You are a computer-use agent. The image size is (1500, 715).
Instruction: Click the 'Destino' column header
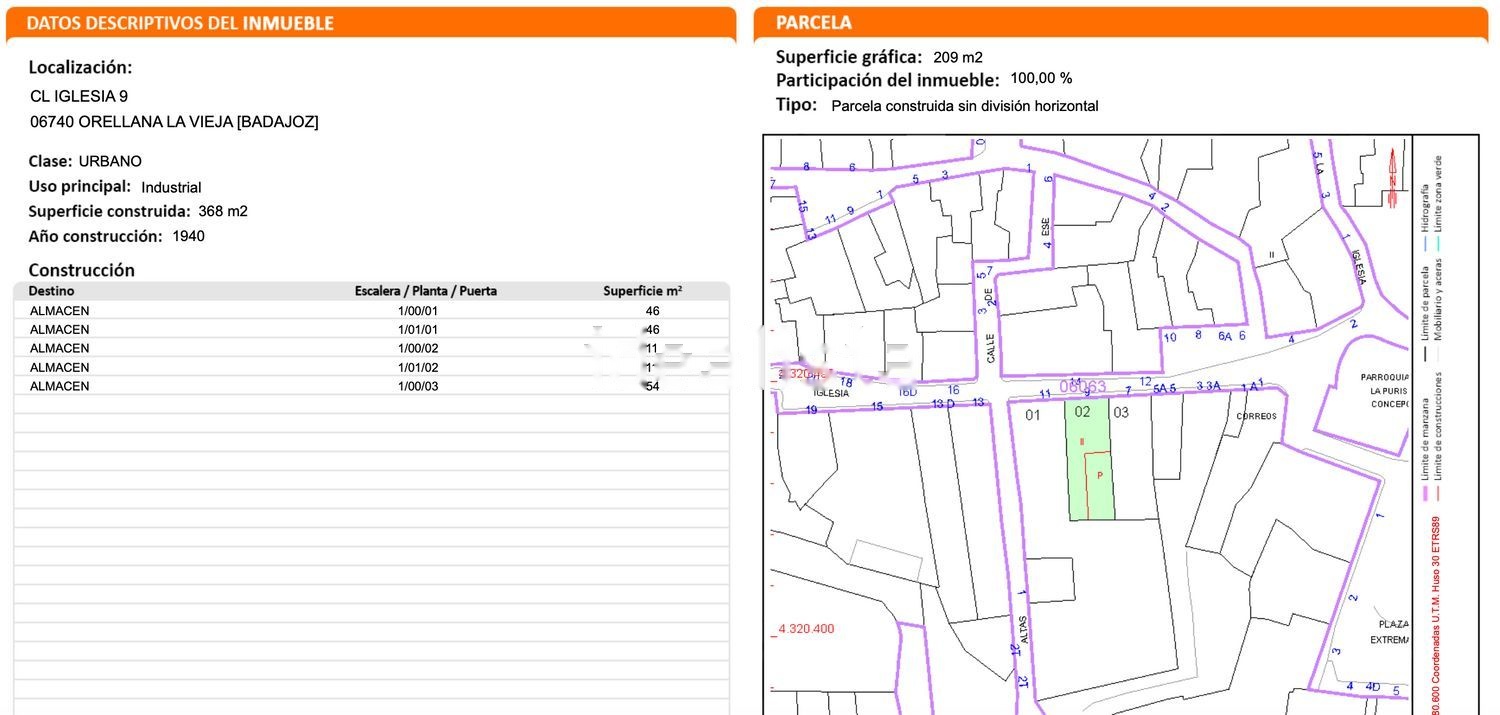tap(51, 291)
